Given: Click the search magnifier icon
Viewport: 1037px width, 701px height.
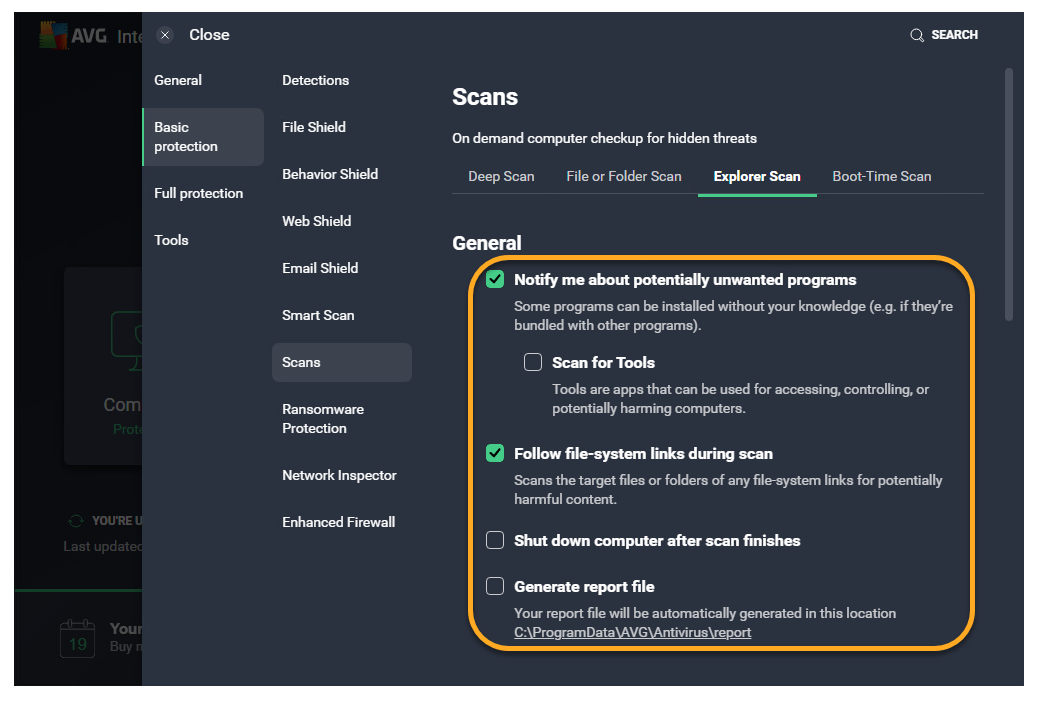Looking at the screenshot, I should pos(916,35).
